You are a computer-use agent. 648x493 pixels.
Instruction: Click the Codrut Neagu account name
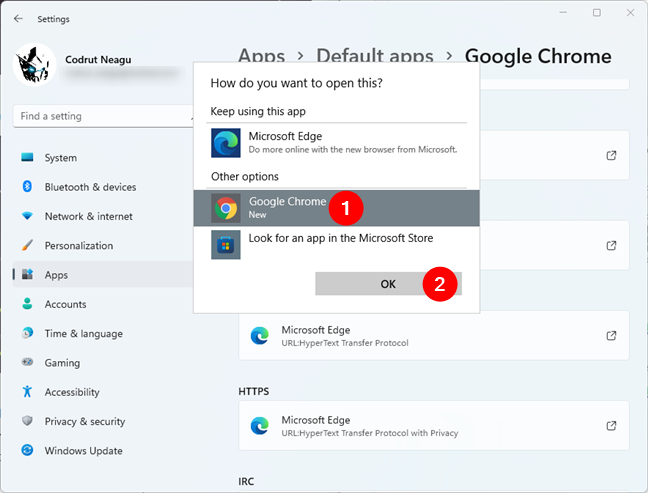(98, 60)
